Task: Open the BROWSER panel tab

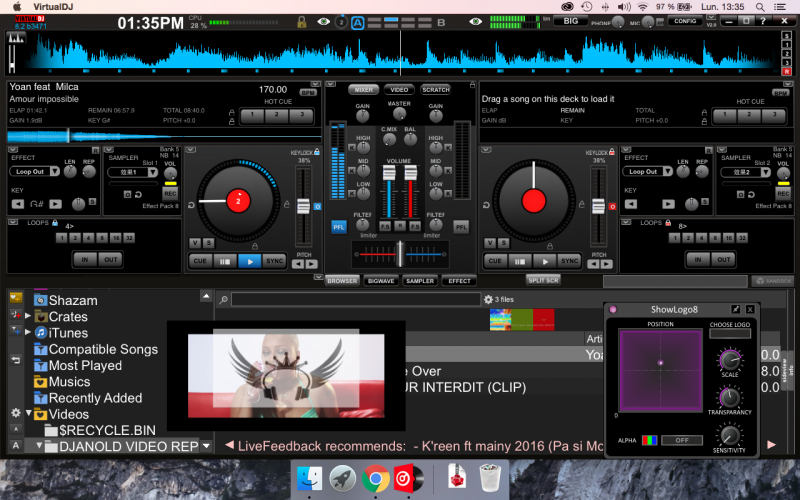Action: tap(342, 281)
